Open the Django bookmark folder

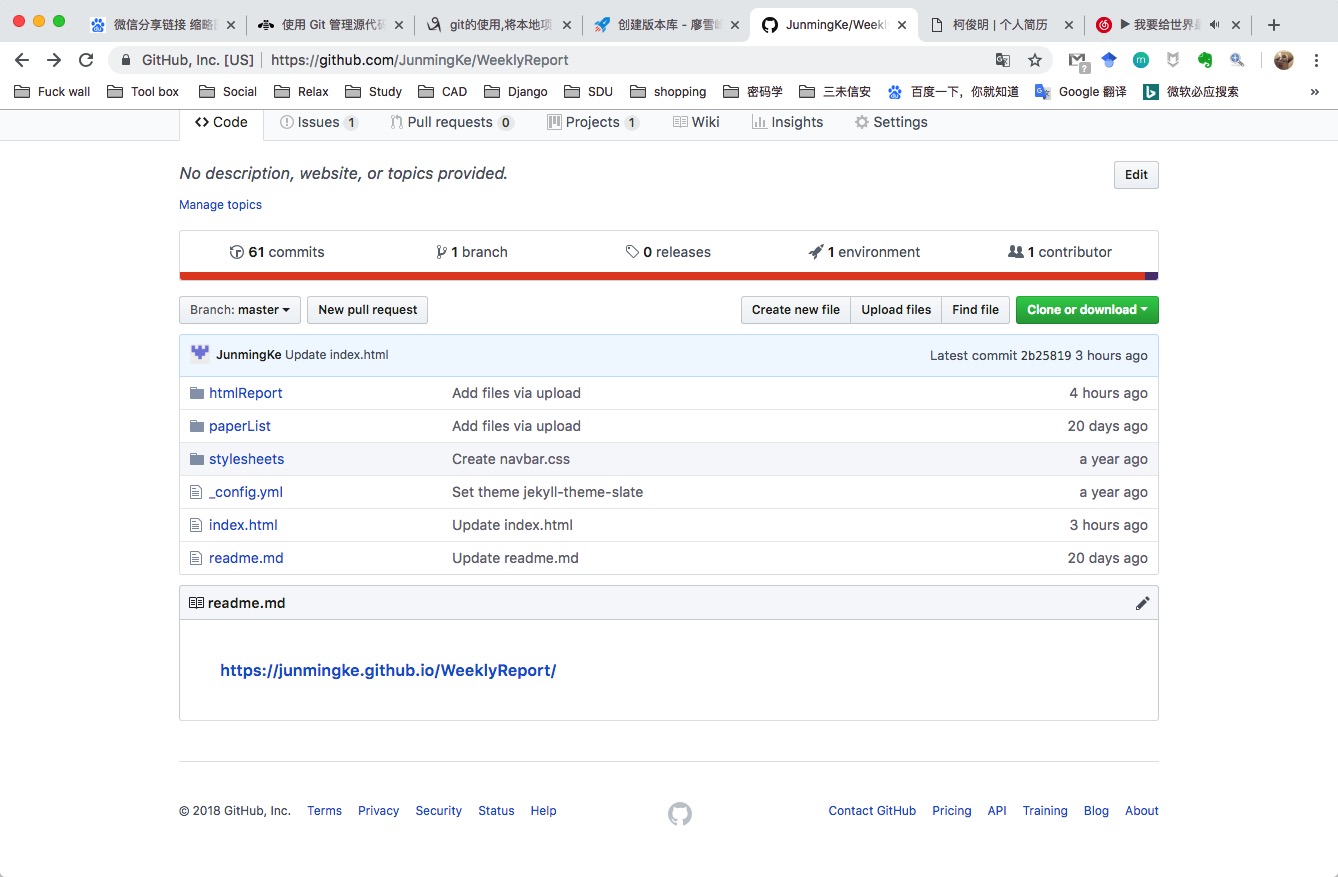pos(515,91)
